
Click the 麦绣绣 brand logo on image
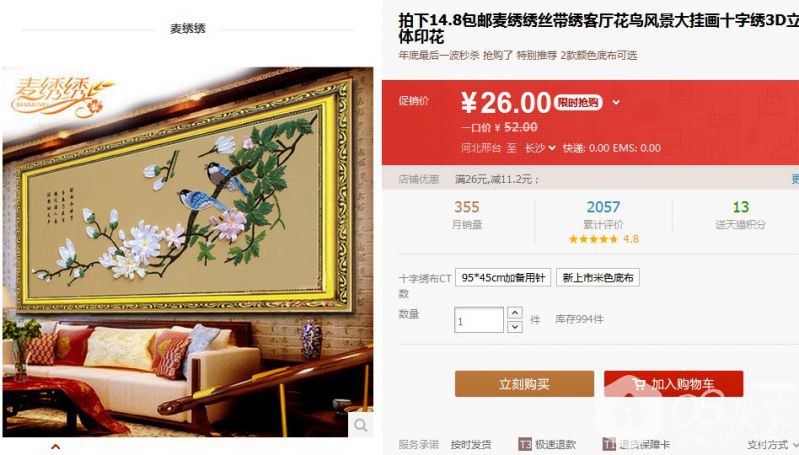coord(59,96)
